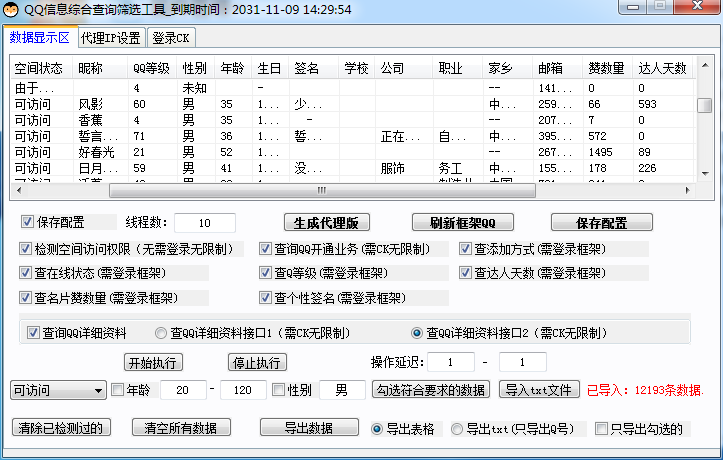Toggle 查询QQ开通业务 checkbox
Image resolution: width=723 pixels, height=460 pixels.
265,249
